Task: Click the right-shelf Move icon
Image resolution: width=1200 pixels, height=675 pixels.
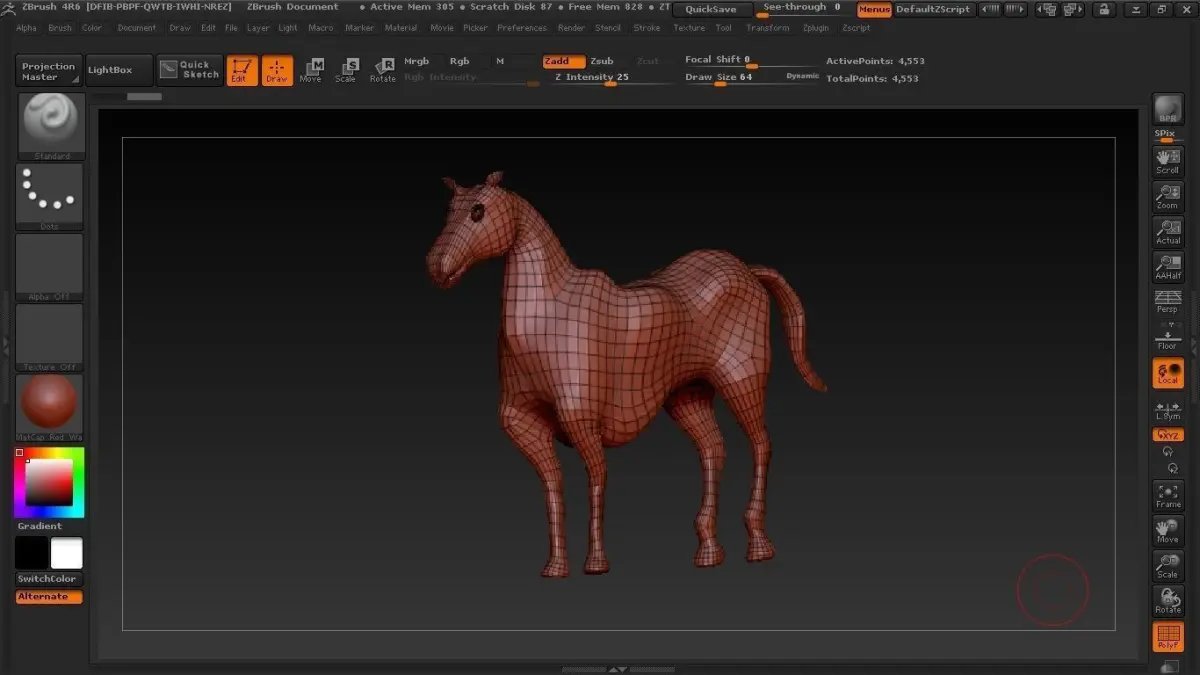Action: (1168, 531)
